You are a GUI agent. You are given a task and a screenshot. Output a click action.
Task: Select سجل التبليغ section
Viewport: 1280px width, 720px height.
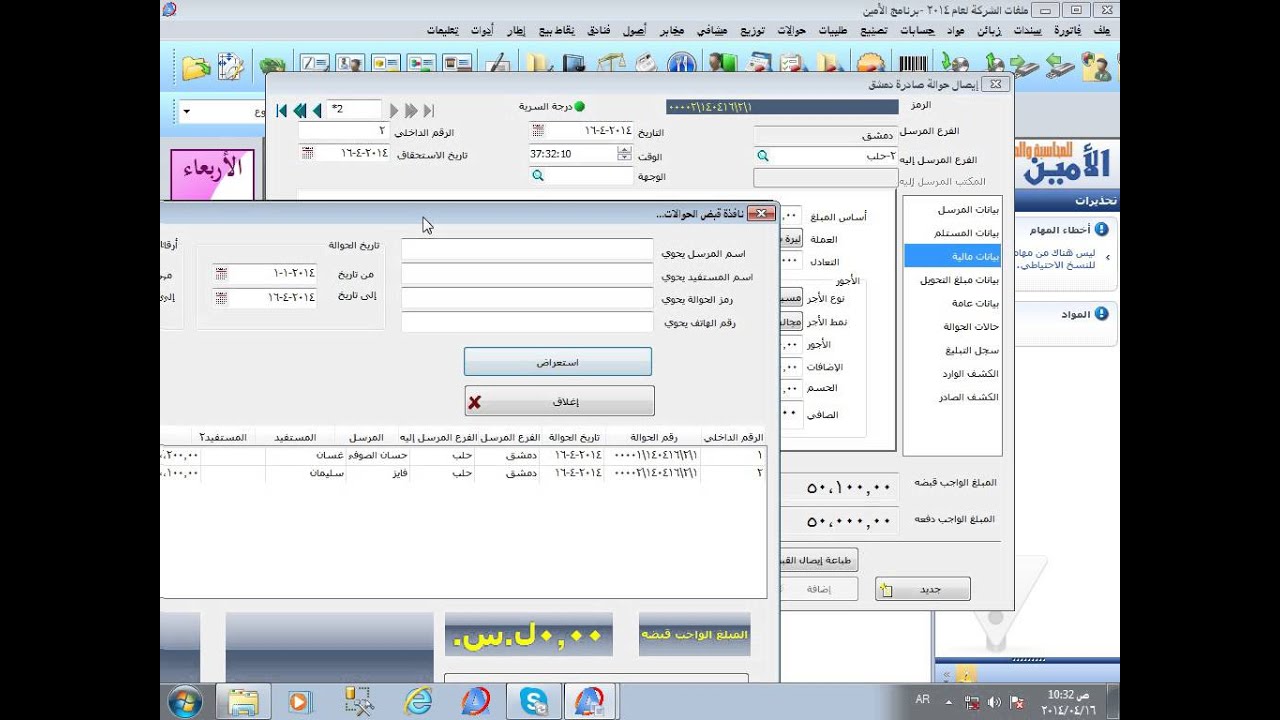coord(972,350)
